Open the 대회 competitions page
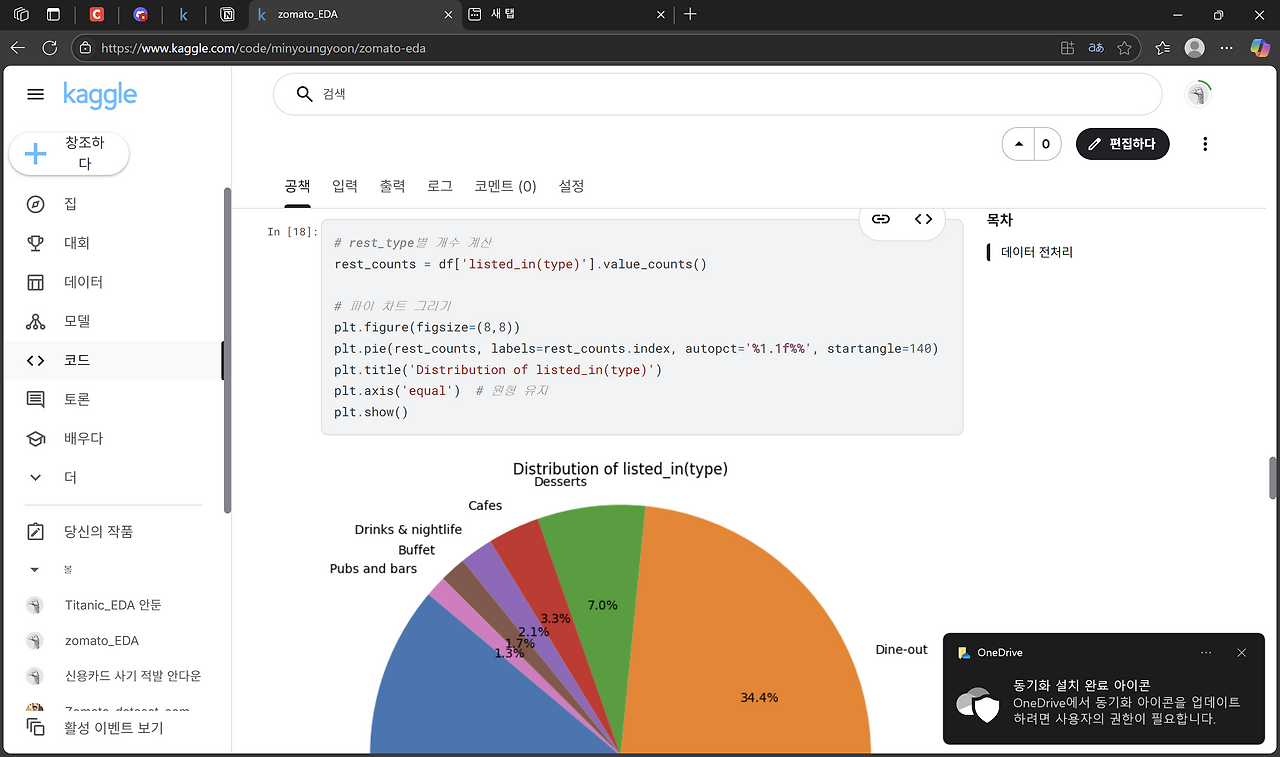The width and height of the screenshot is (1280, 757). (x=77, y=243)
